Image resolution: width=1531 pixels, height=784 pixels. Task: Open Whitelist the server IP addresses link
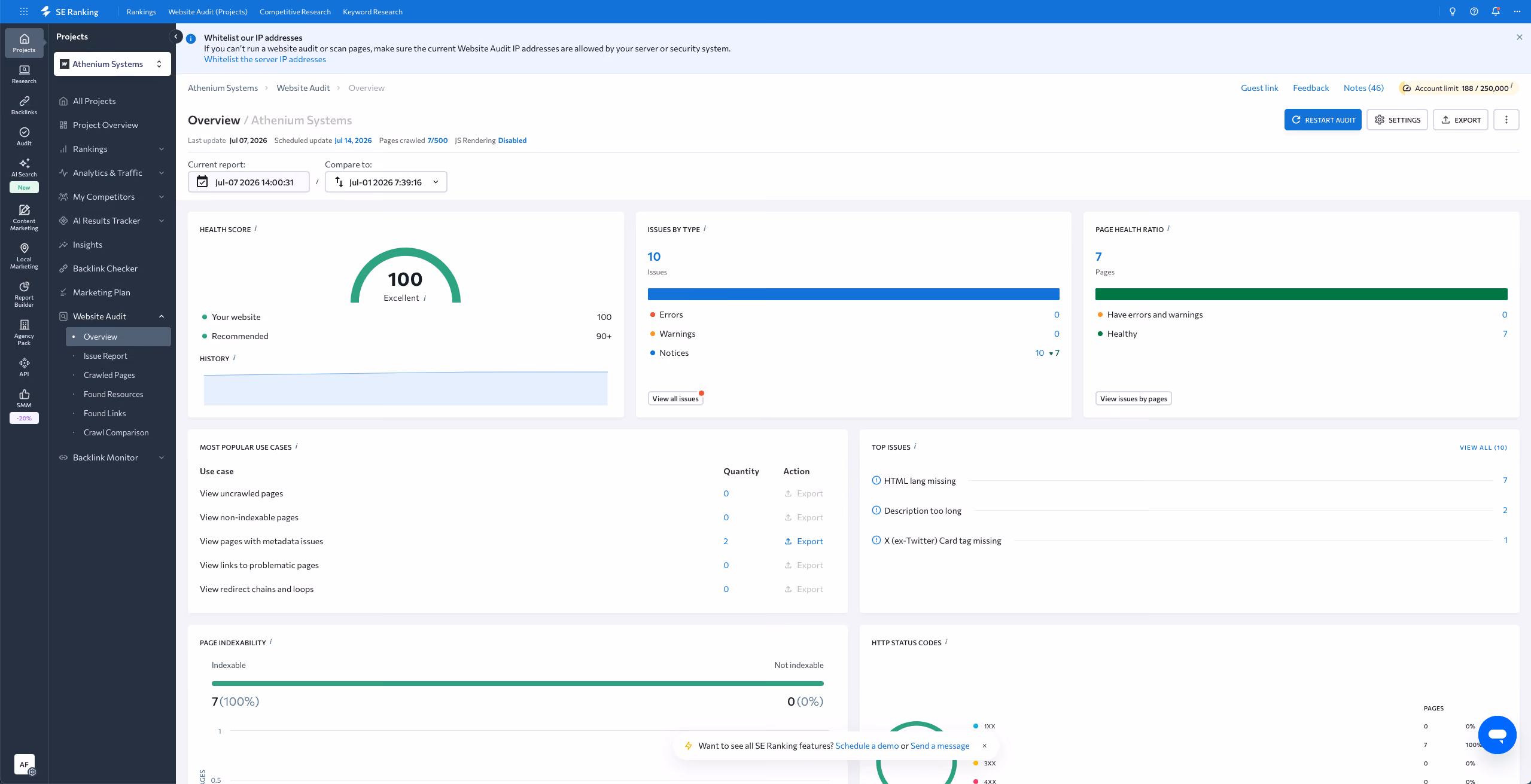pos(265,59)
